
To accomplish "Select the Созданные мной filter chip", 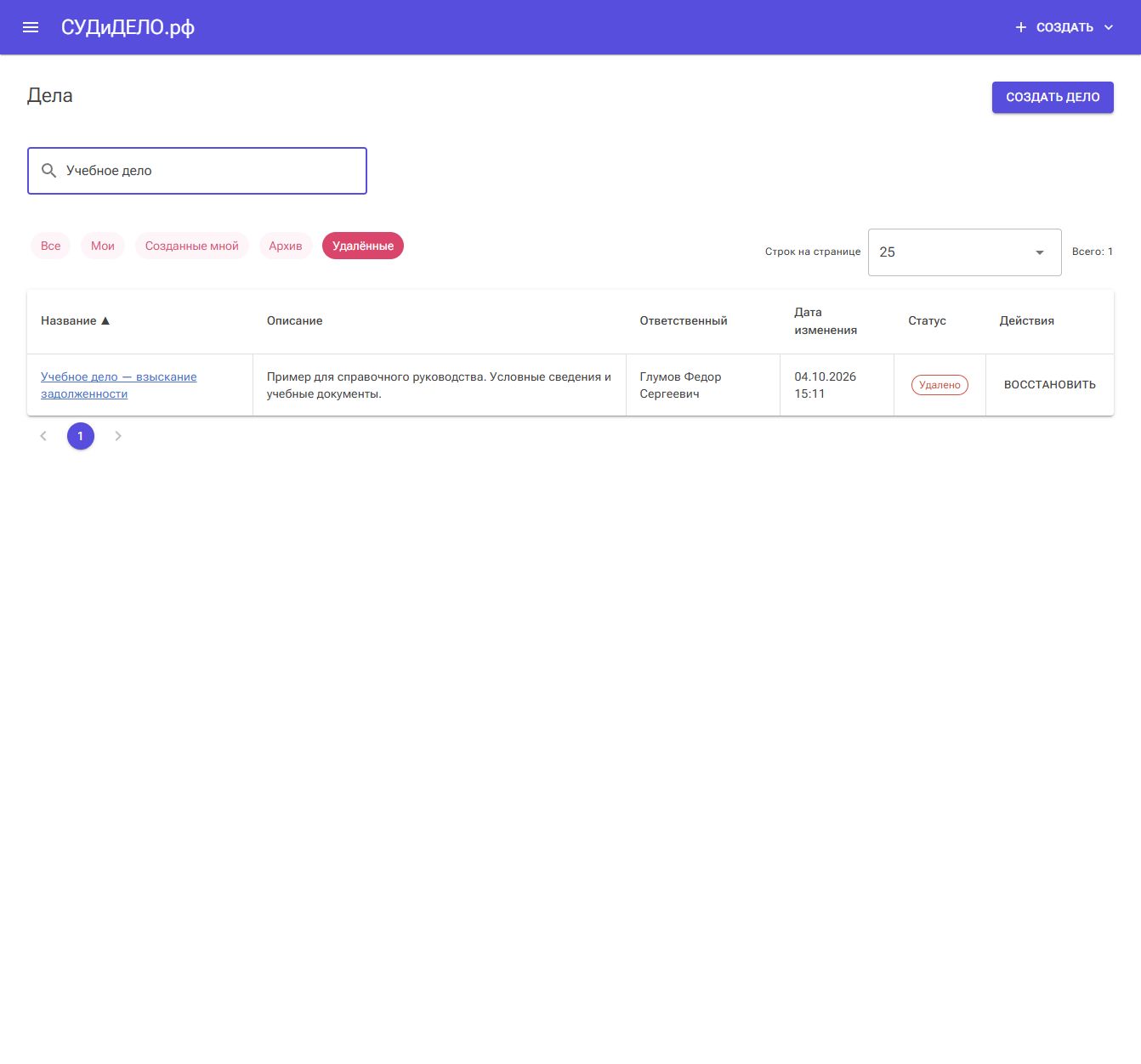I will pos(192,246).
